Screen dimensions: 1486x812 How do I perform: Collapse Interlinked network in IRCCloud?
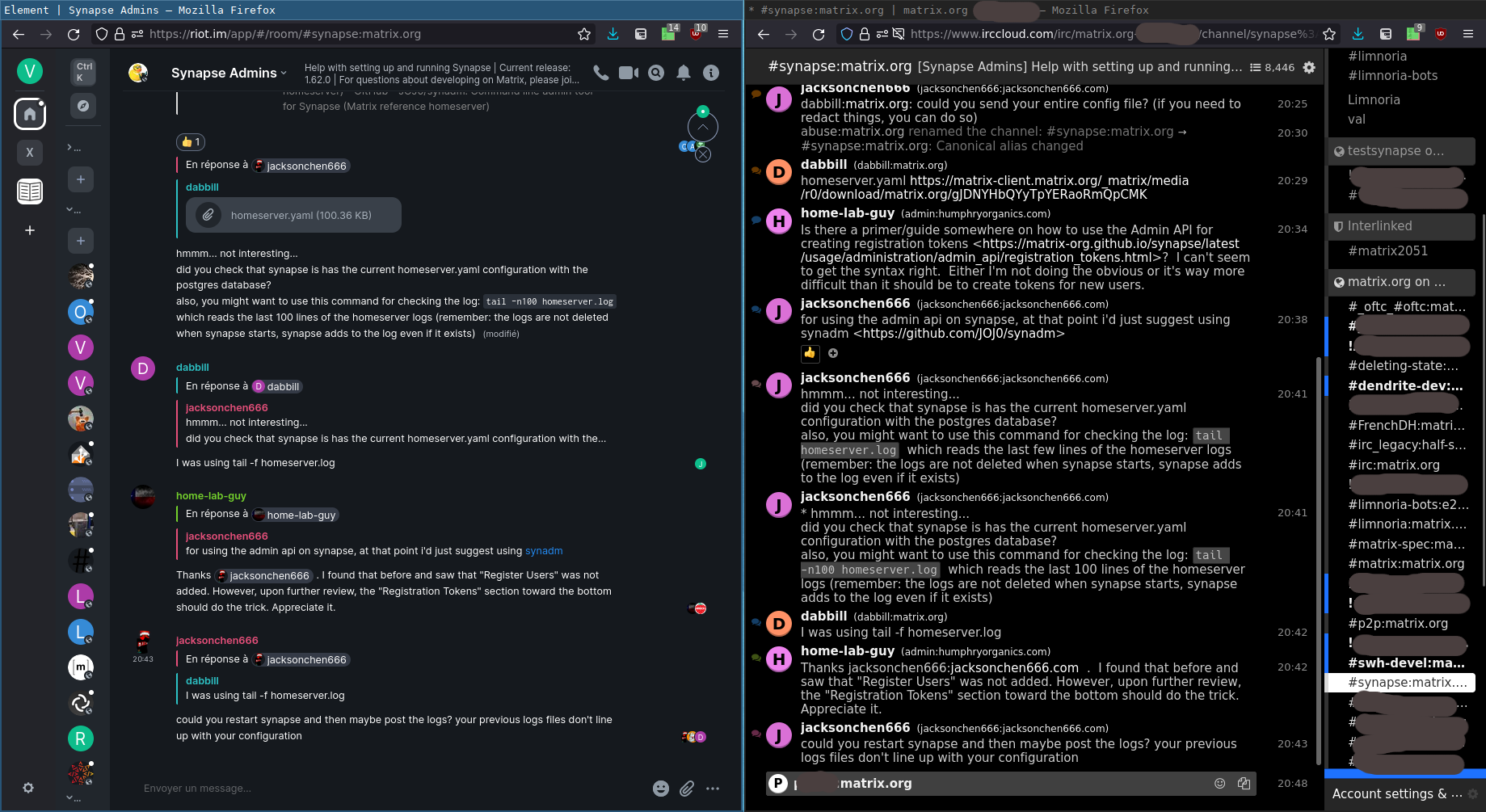coord(1401,226)
